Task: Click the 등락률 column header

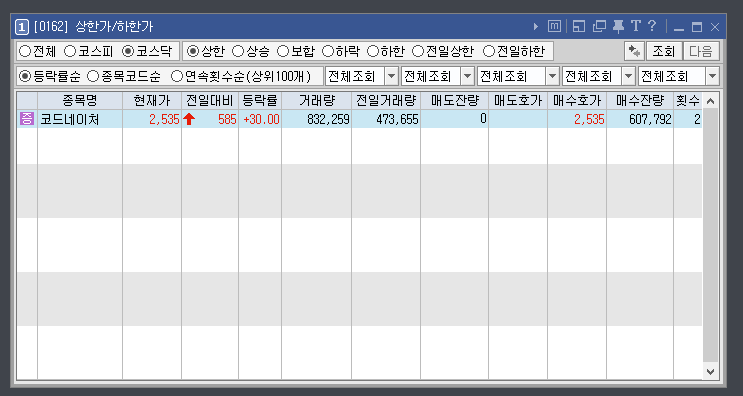Action: (x=260, y=100)
